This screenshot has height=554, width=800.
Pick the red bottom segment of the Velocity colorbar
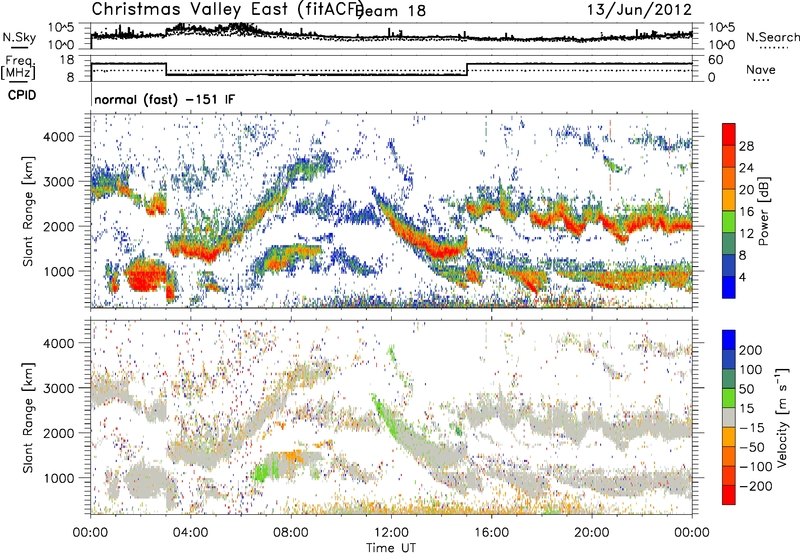[x=729, y=495]
